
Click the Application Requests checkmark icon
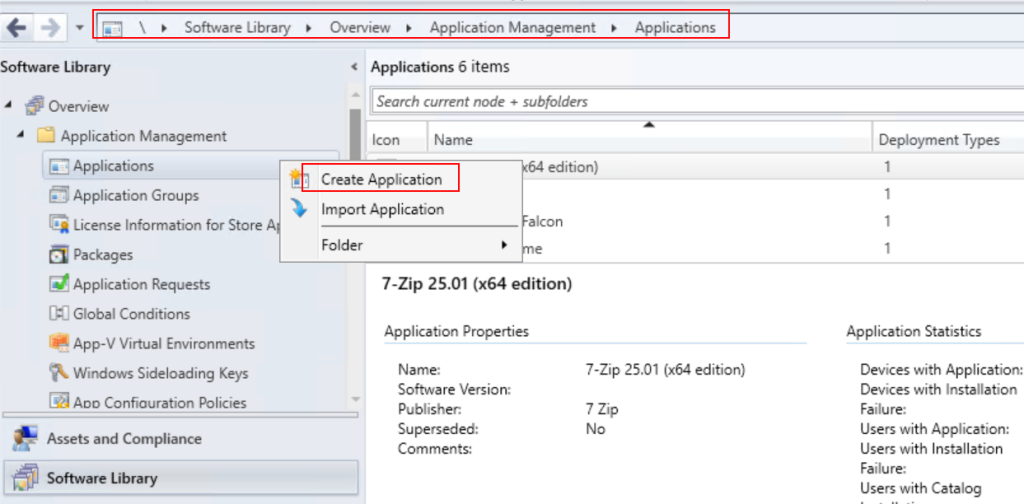point(58,285)
